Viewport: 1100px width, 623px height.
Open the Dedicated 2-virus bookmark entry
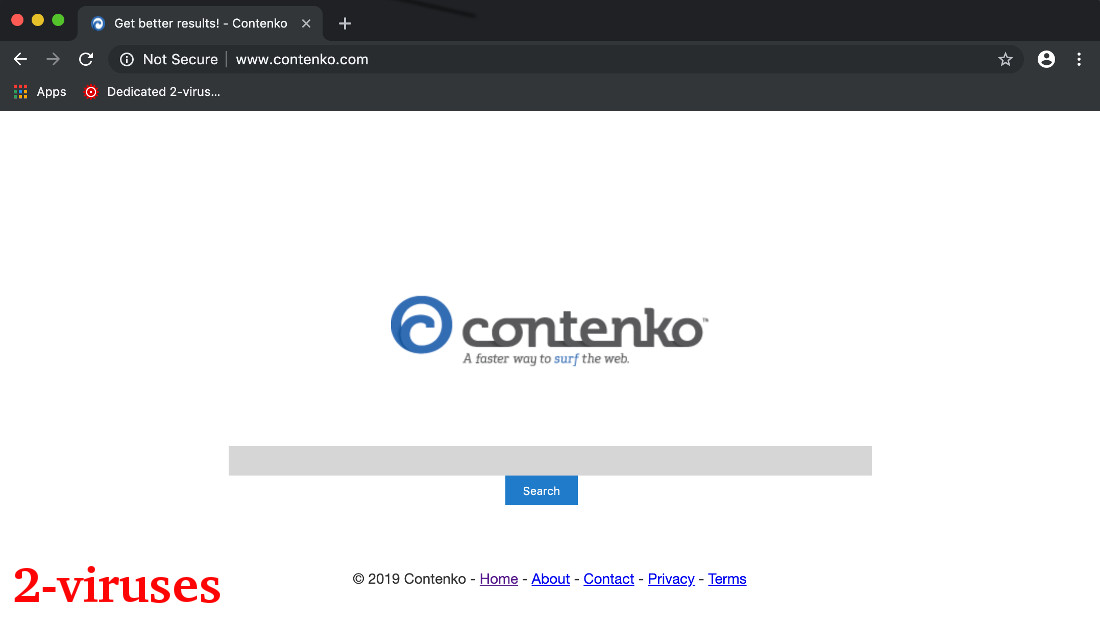coord(163,91)
